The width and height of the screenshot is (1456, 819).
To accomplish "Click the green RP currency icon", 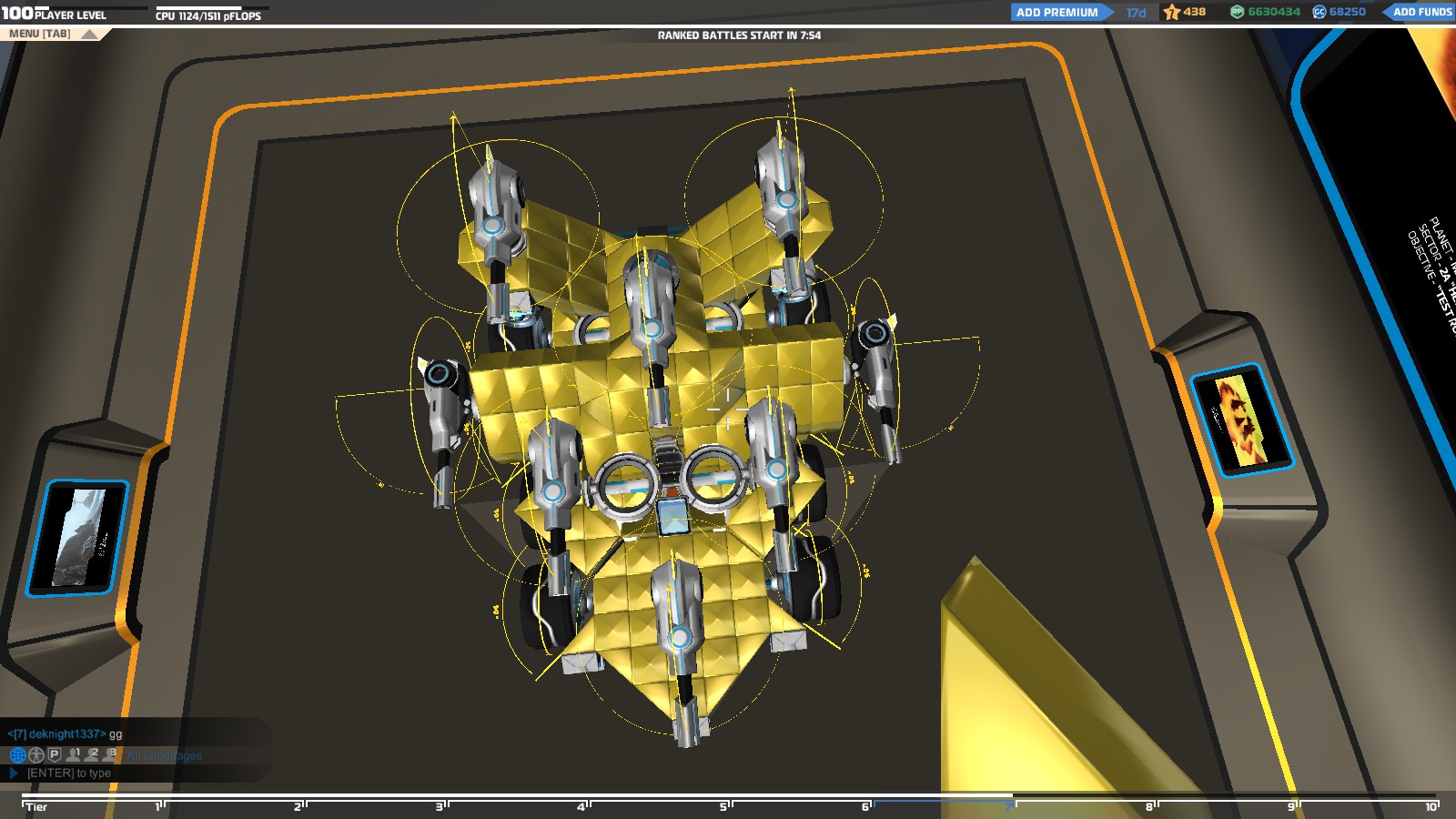I will click(1235, 13).
